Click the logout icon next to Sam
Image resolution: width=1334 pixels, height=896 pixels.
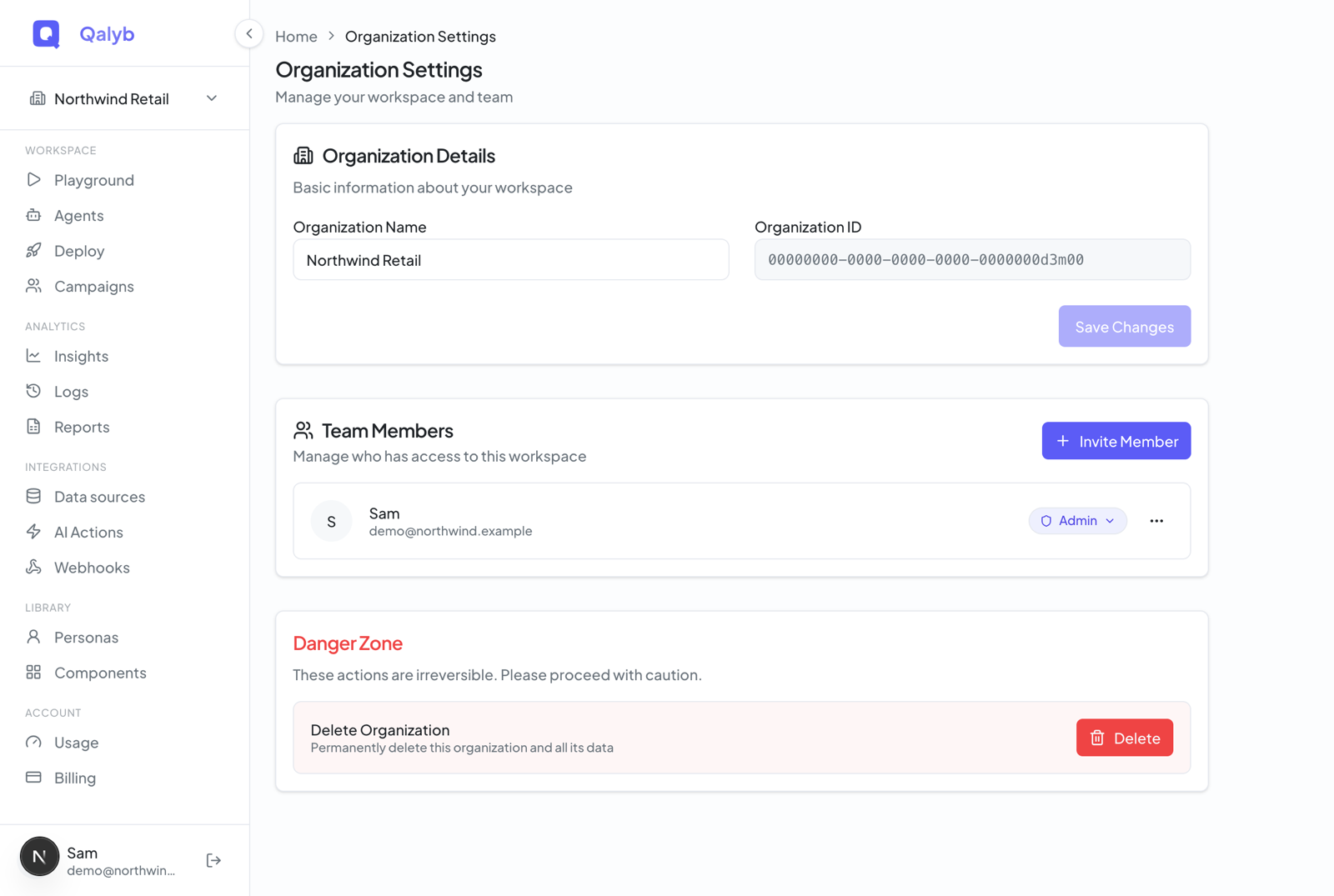[x=213, y=860]
